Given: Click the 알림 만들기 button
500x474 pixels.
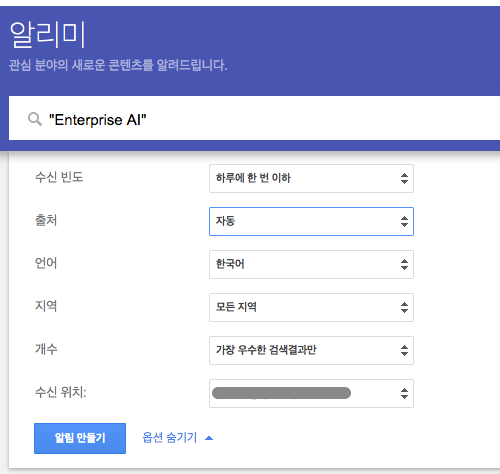Looking at the screenshot, I should tap(80, 438).
